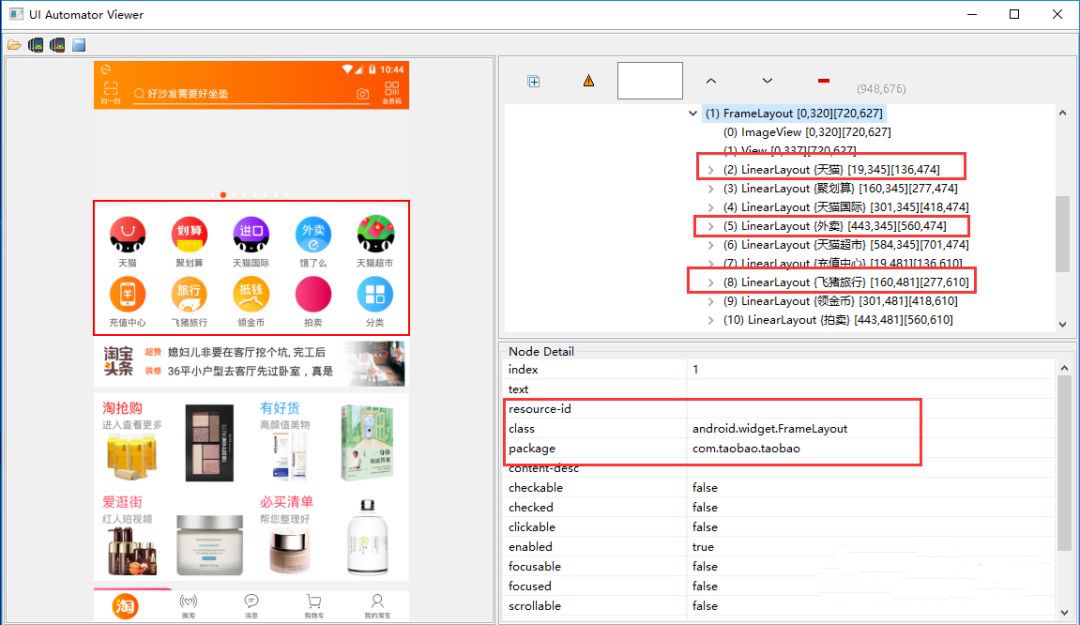The image size is (1080, 625).
Task: Tap the 我的淘宝 profile tab in the preview
Action: click(377, 606)
